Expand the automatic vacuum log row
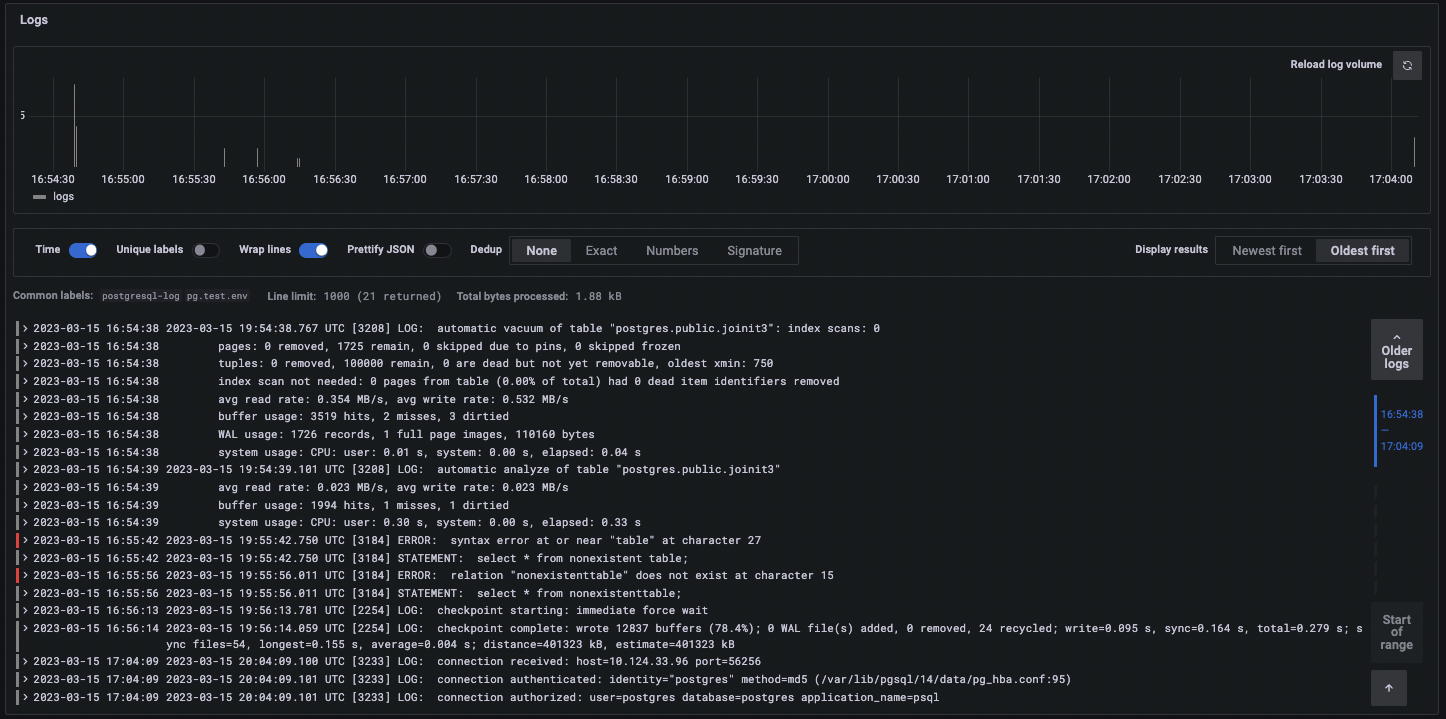 (x=26, y=329)
